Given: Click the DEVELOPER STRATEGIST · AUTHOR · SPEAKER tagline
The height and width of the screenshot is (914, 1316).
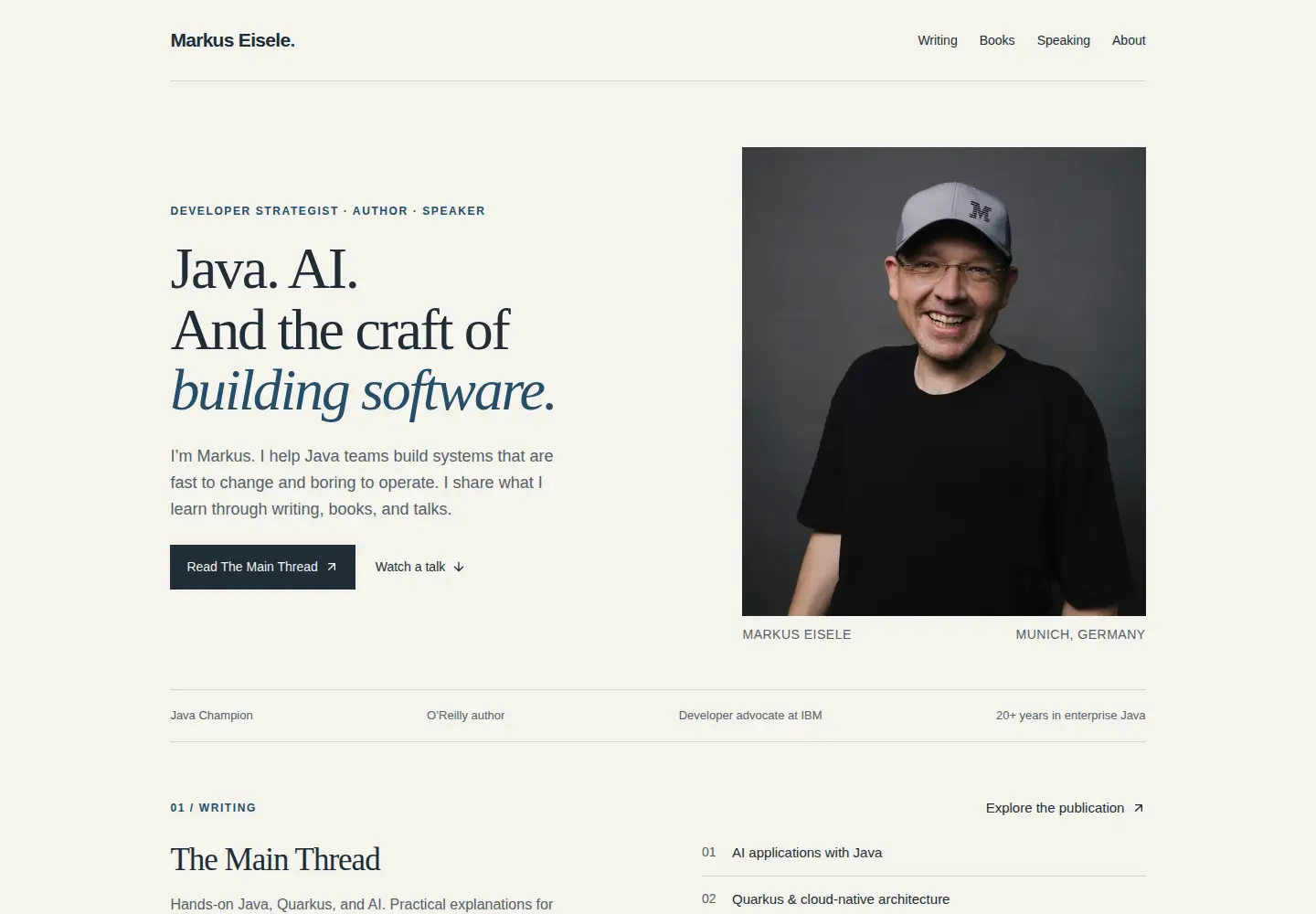Looking at the screenshot, I should click(x=327, y=211).
